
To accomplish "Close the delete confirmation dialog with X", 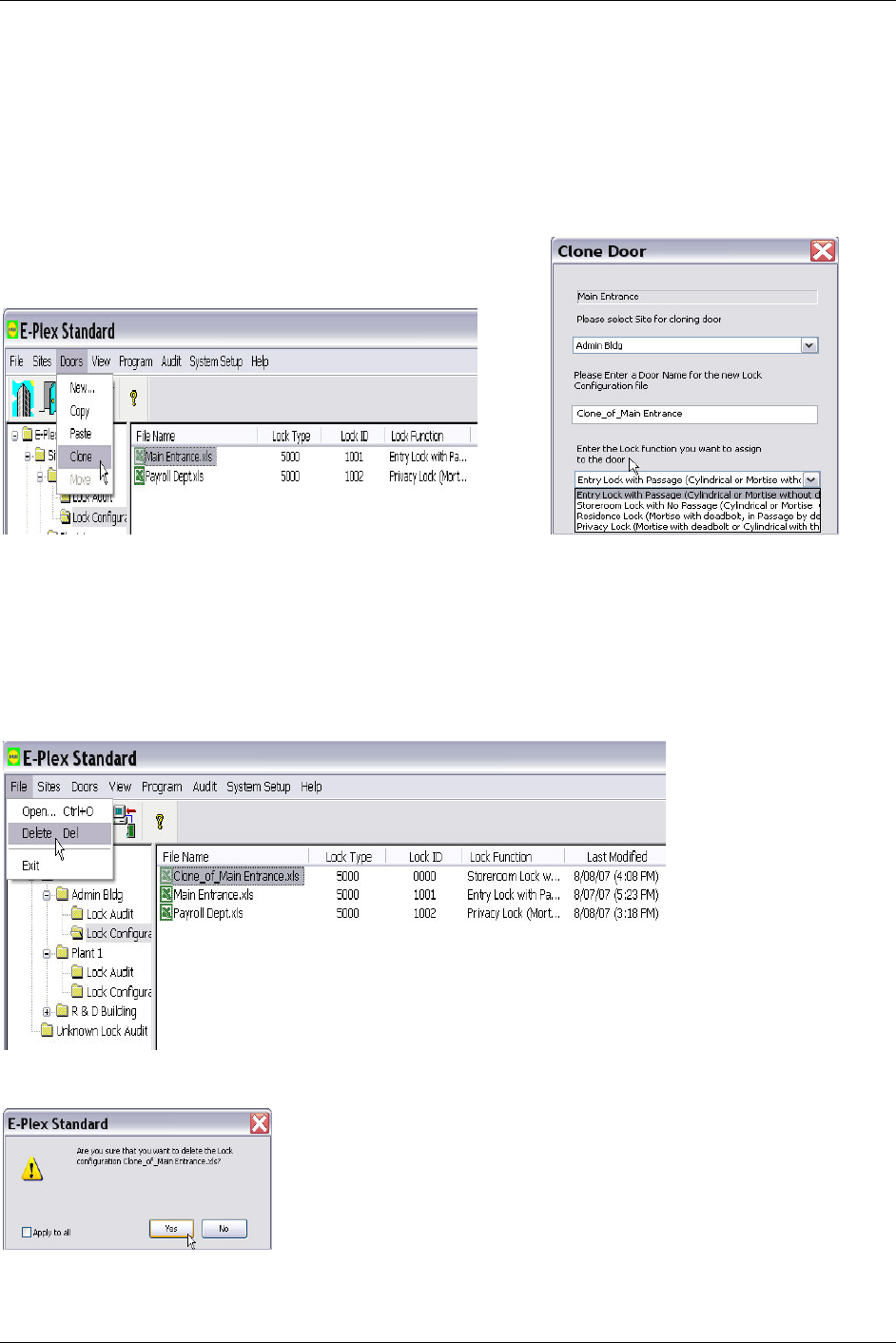I will point(259,1123).
